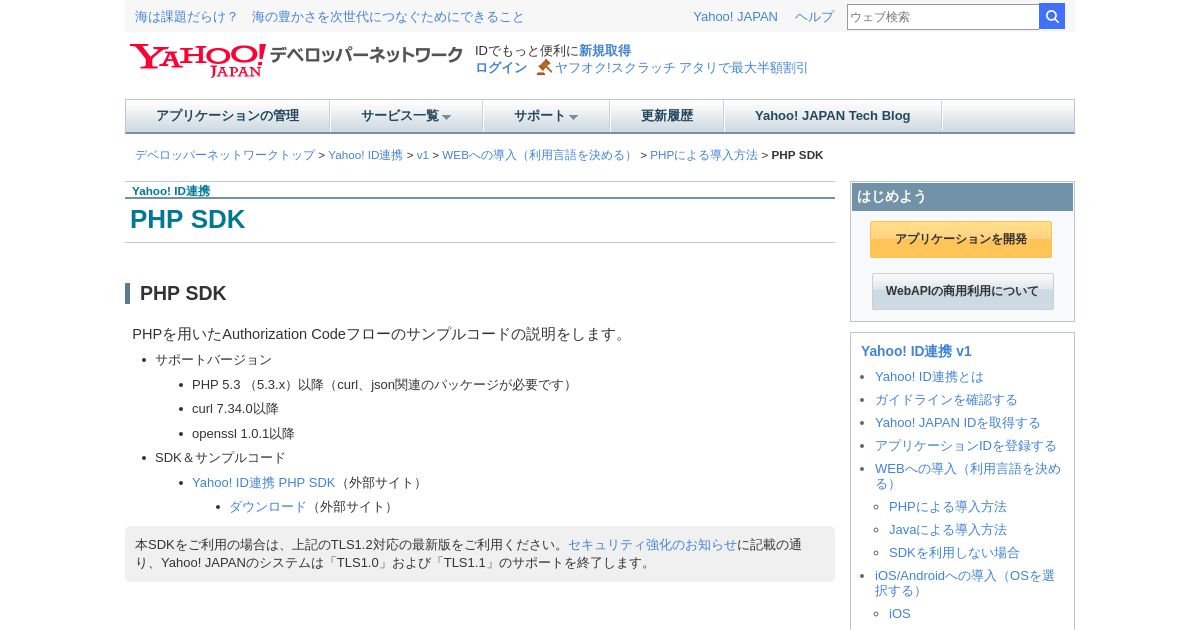Open sidebar PHPによる導入方法 link
The image size is (1200, 630).
click(948, 507)
